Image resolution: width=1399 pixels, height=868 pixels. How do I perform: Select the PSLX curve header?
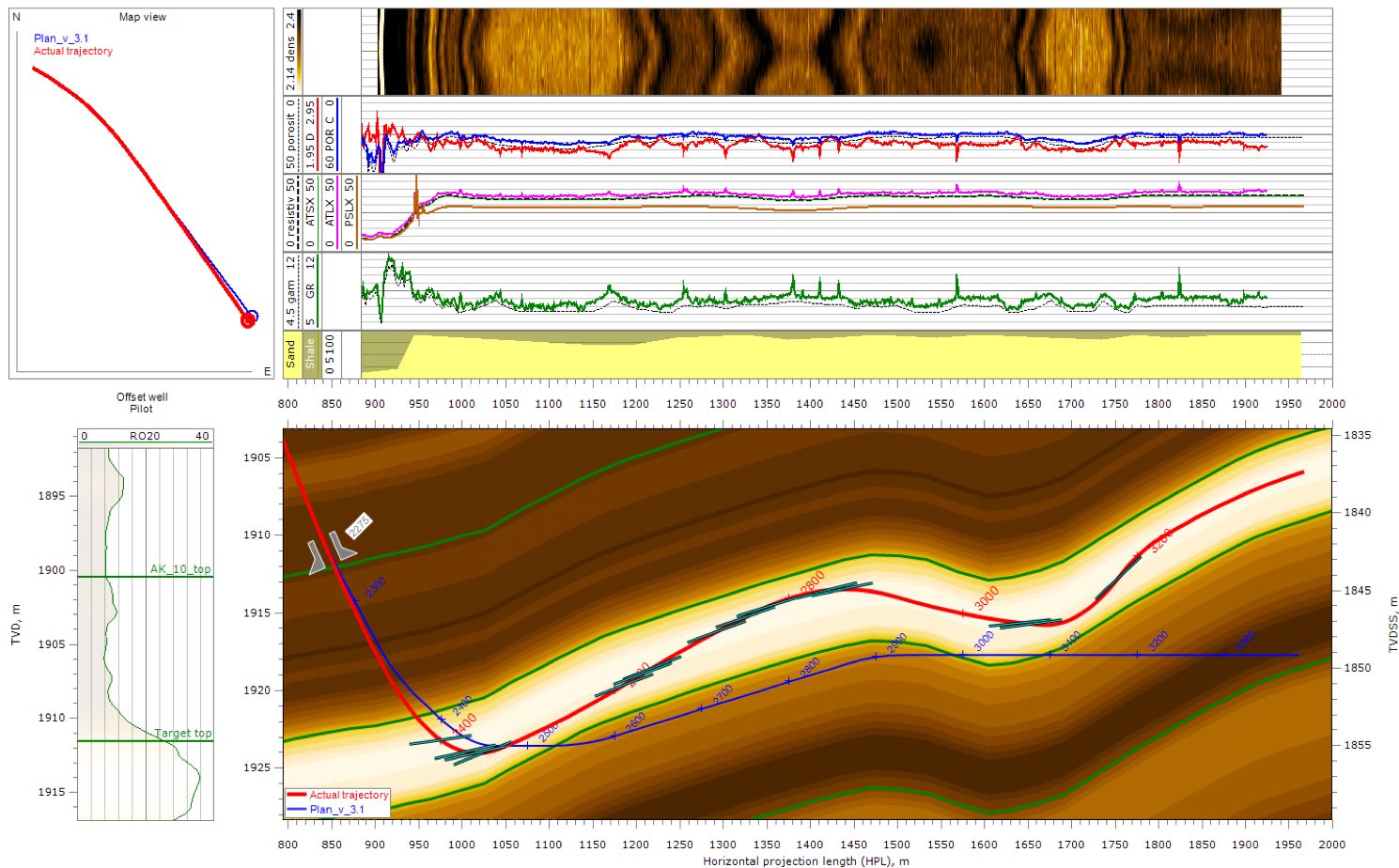350,213
